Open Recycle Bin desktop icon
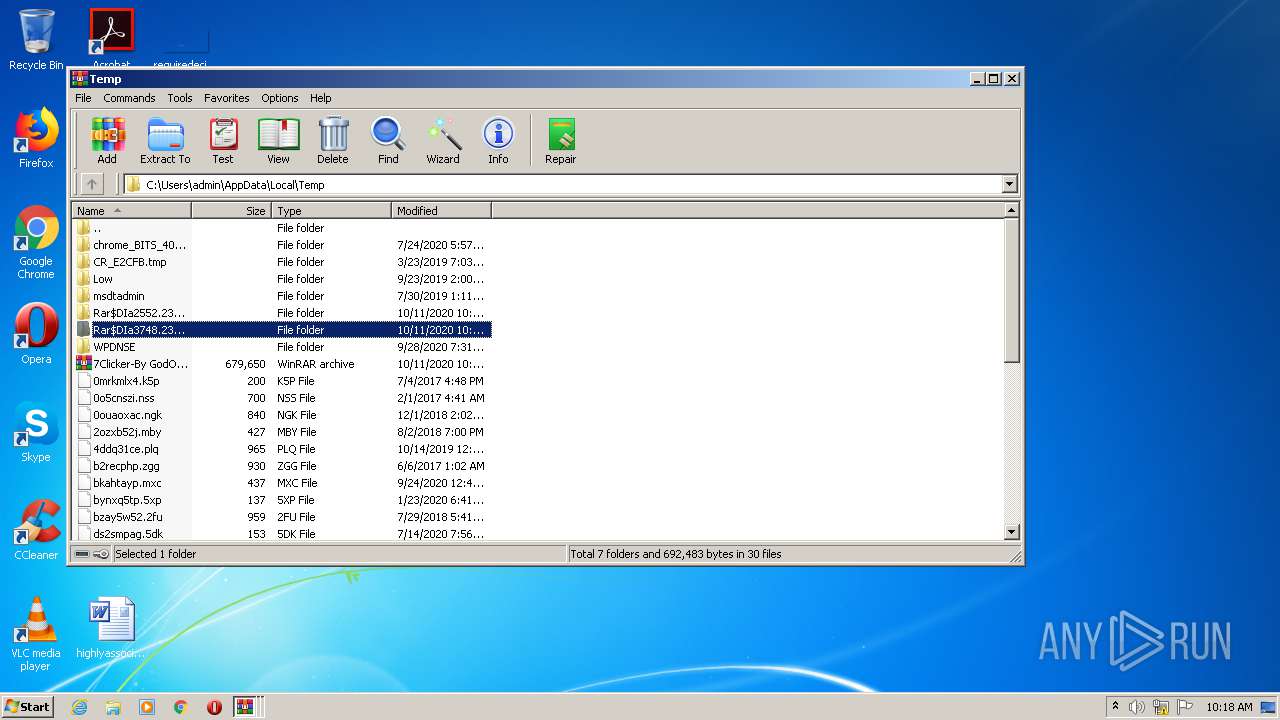 point(36,40)
